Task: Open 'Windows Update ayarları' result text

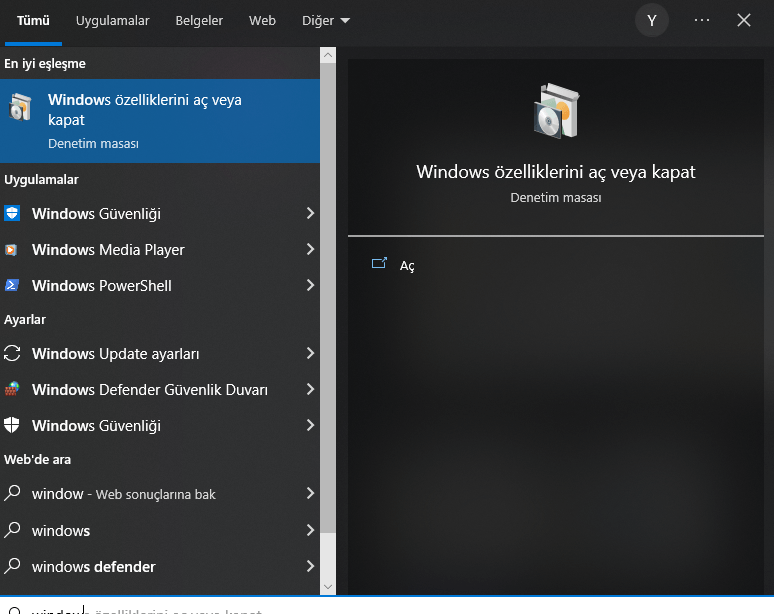Action: (116, 354)
